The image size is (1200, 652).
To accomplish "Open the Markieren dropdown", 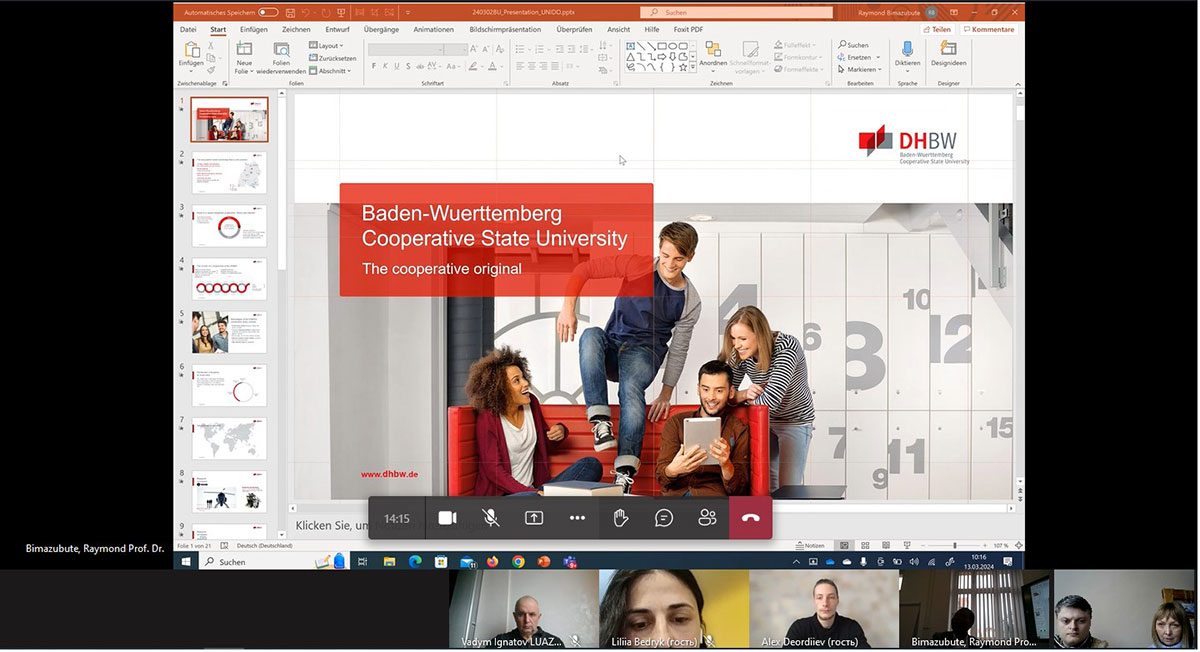I will [860, 70].
